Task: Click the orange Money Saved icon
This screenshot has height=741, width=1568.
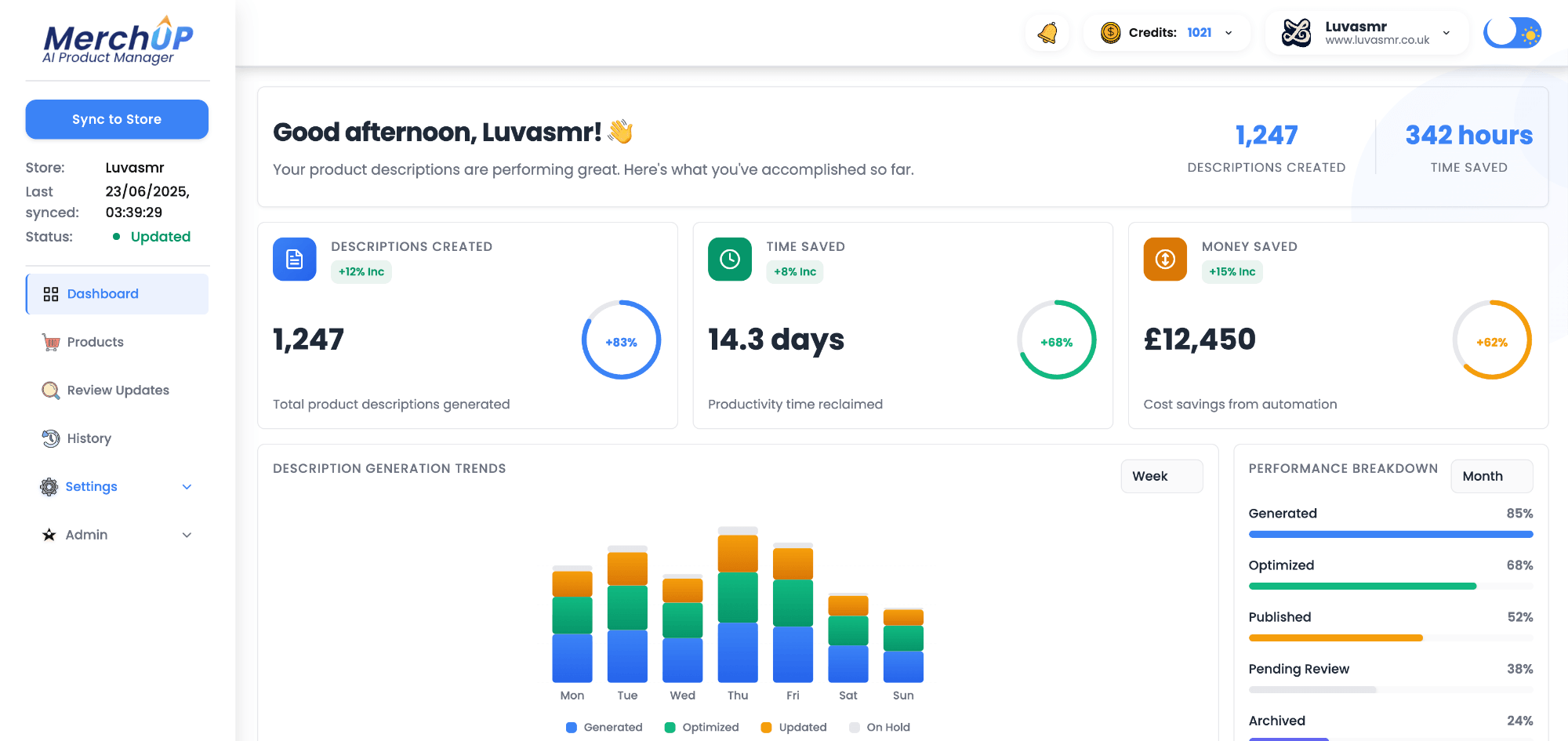Action: click(x=1165, y=260)
